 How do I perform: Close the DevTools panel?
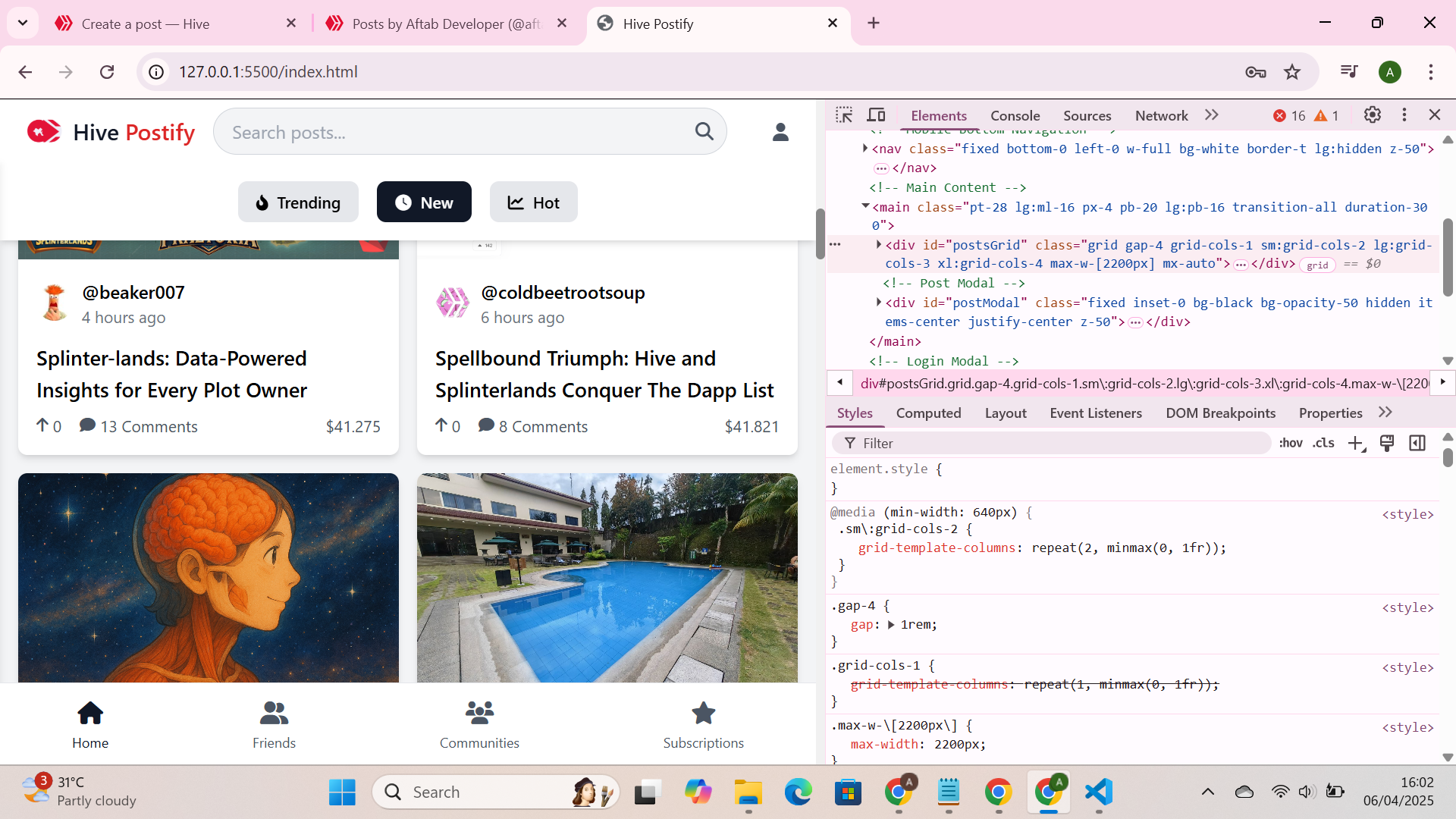1435,115
